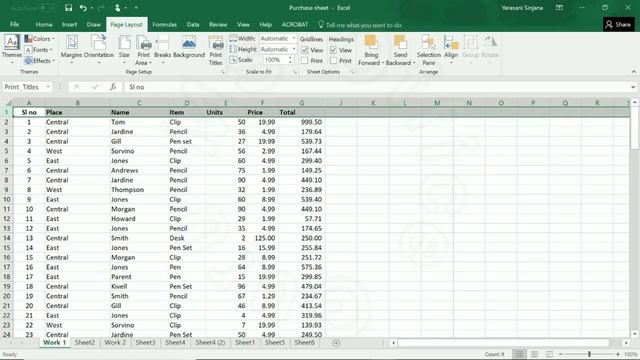The height and width of the screenshot is (360, 640).
Task: Open Page Setup dialog launcher
Action: pos(223,72)
